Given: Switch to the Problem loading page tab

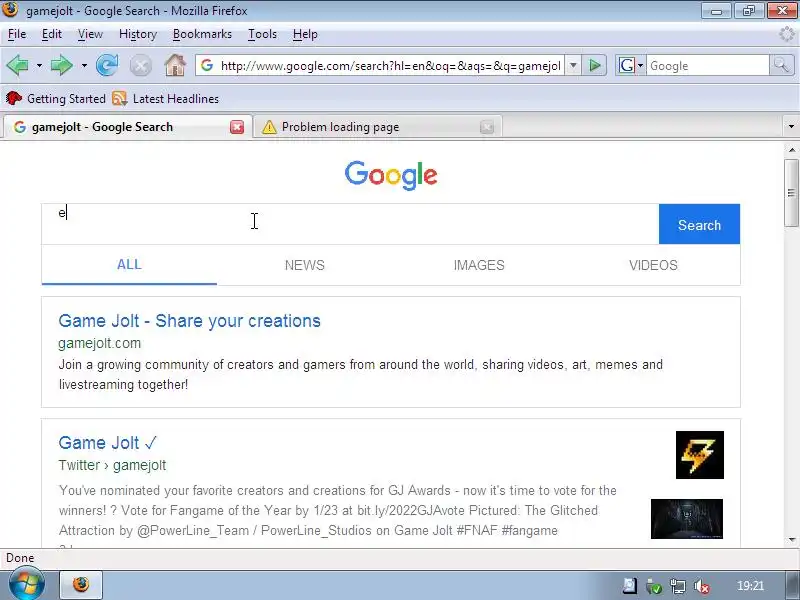Looking at the screenshot, I should 378,127.
